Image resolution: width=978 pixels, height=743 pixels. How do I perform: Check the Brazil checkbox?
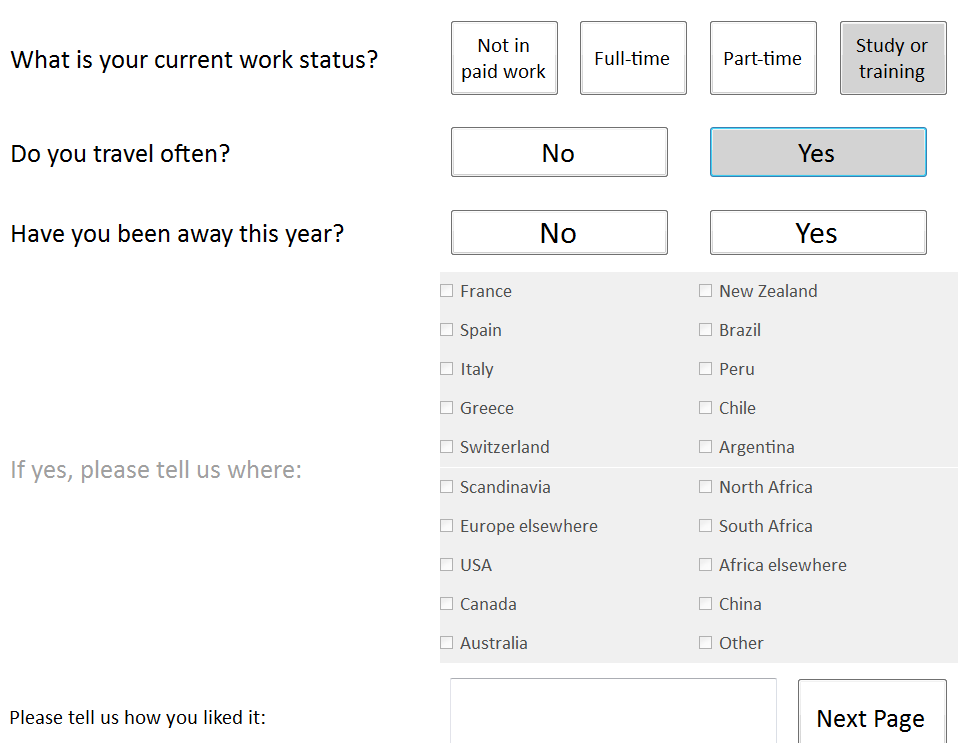coord(706,330)
